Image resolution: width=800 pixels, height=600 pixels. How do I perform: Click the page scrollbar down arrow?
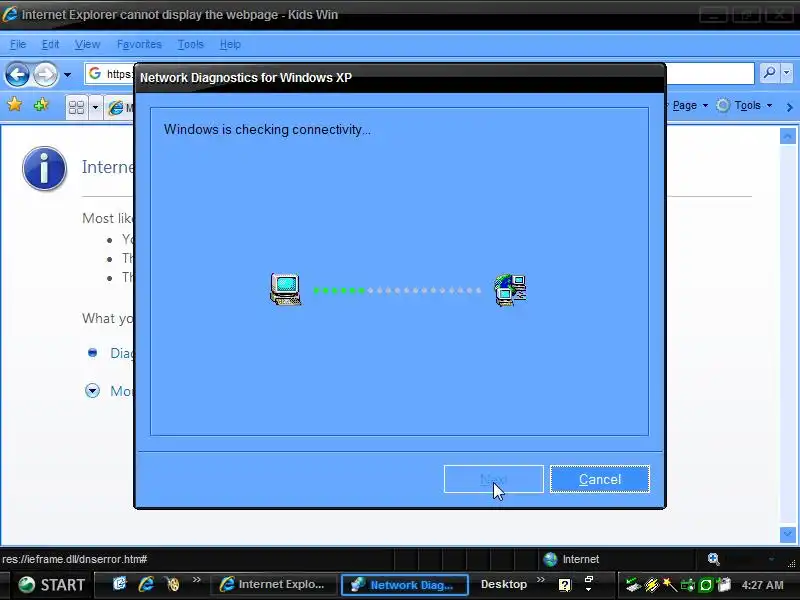(787, 534)
